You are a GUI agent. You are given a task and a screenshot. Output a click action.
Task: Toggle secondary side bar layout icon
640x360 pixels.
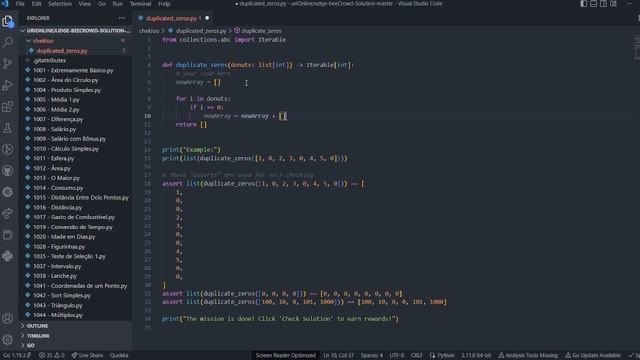click(x=603, y=4)
